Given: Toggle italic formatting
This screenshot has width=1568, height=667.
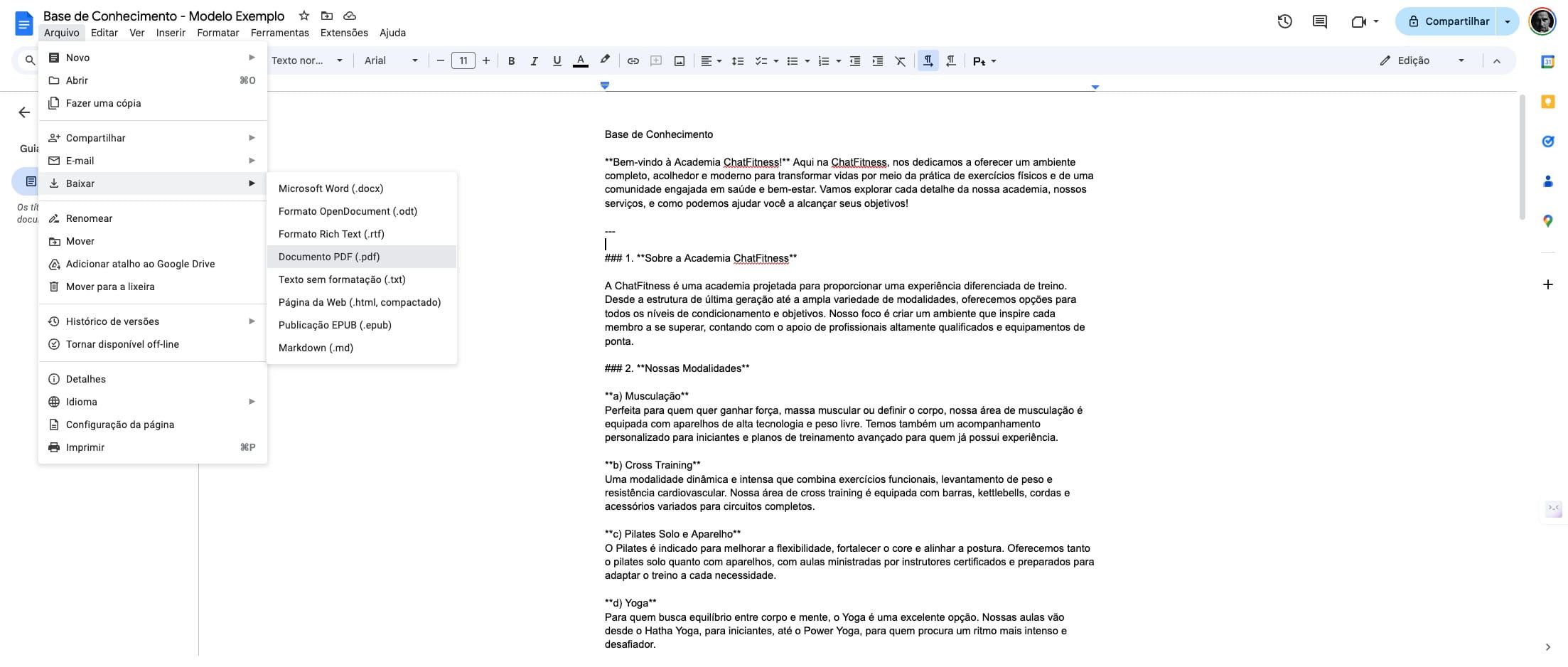Looking at the screenshot, I should tap(534, 61).
